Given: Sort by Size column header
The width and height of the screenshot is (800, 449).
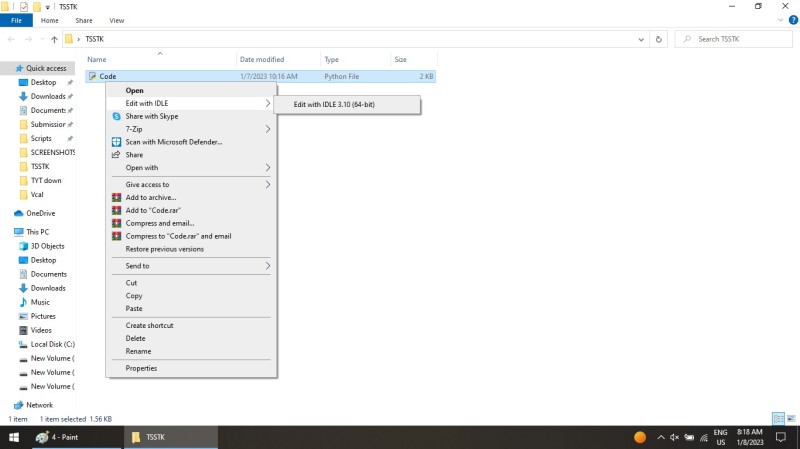Looking at the screenshot, I should 414,60.
